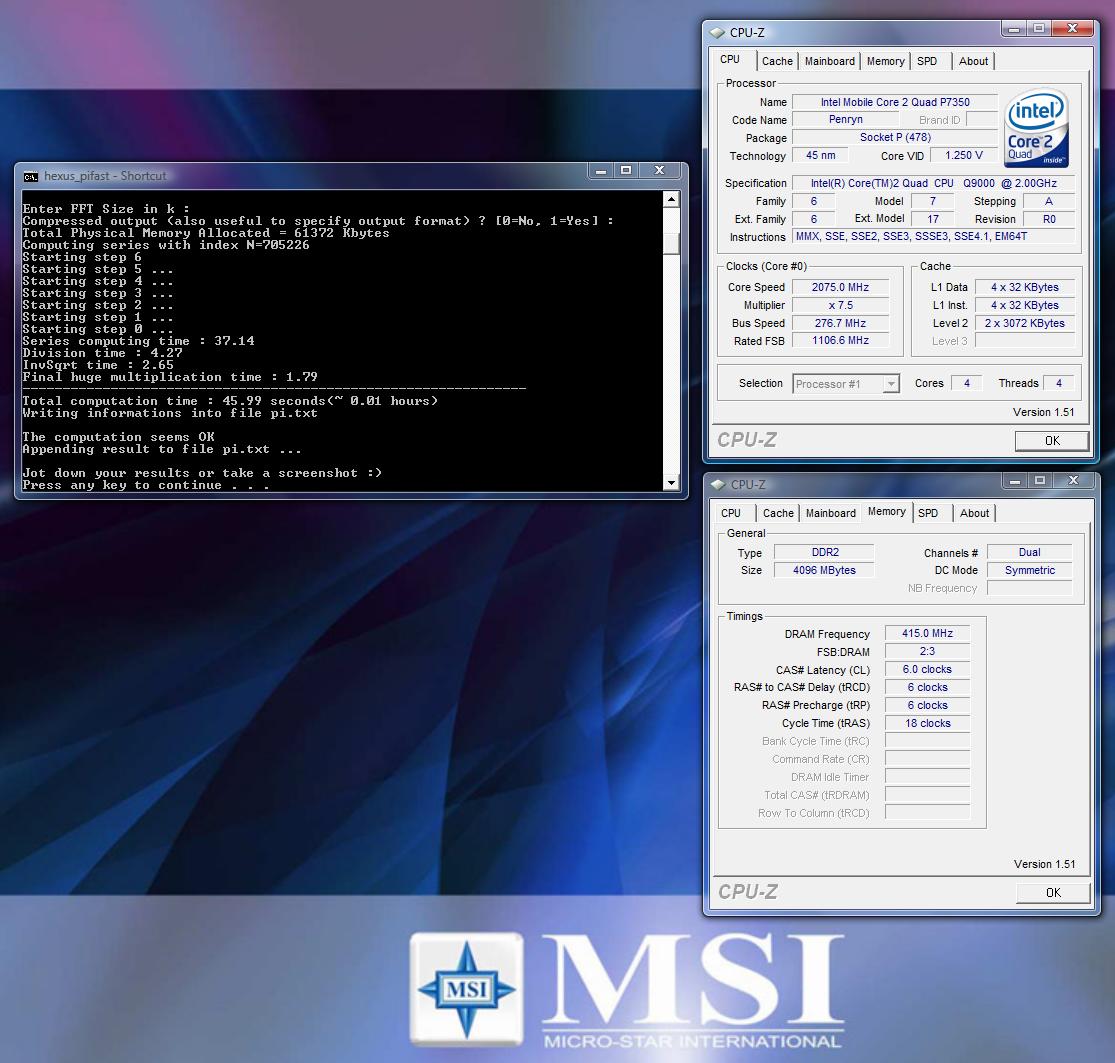This screenshot has width=1115, height=1063.
Task: Click Multiplier value x 7.5
Action: pos(841,305)
